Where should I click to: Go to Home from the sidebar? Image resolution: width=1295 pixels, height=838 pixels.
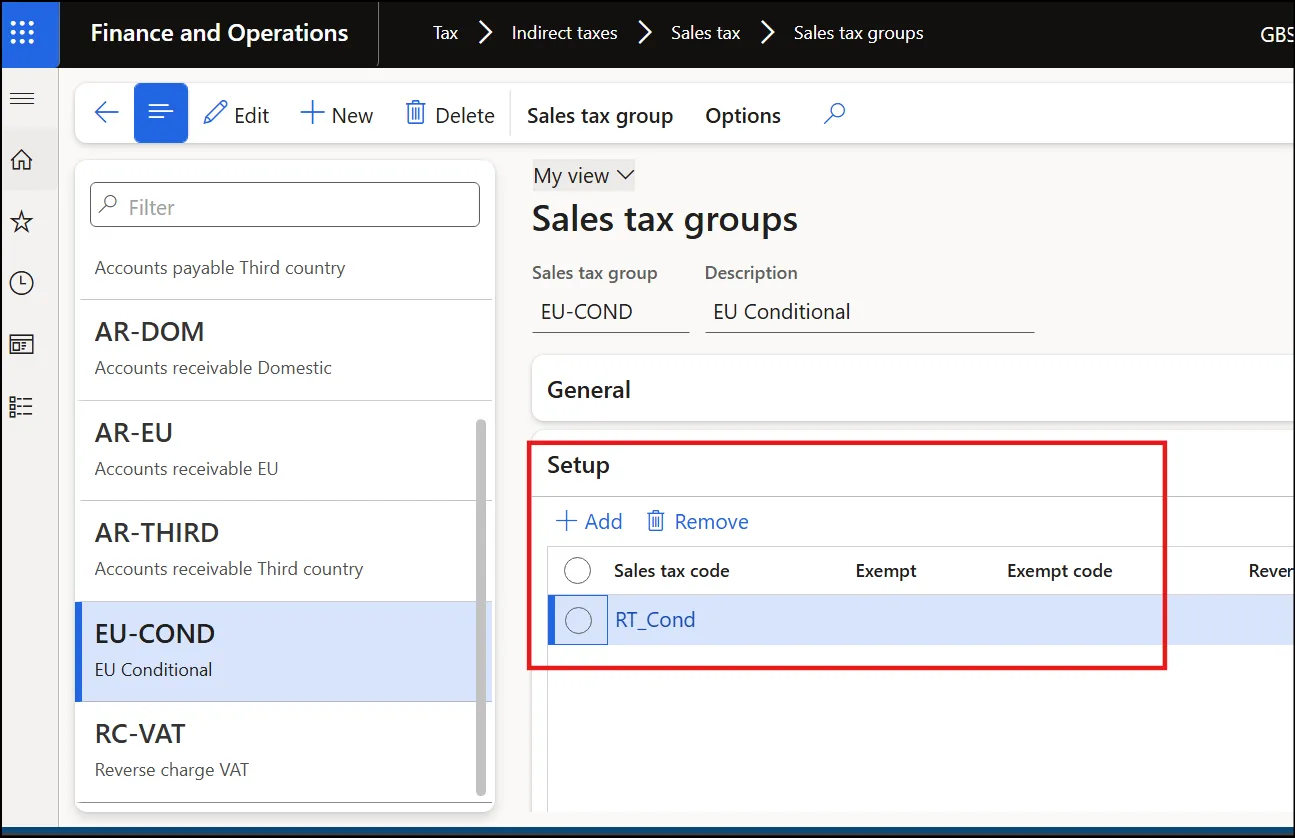pos(22,160)
